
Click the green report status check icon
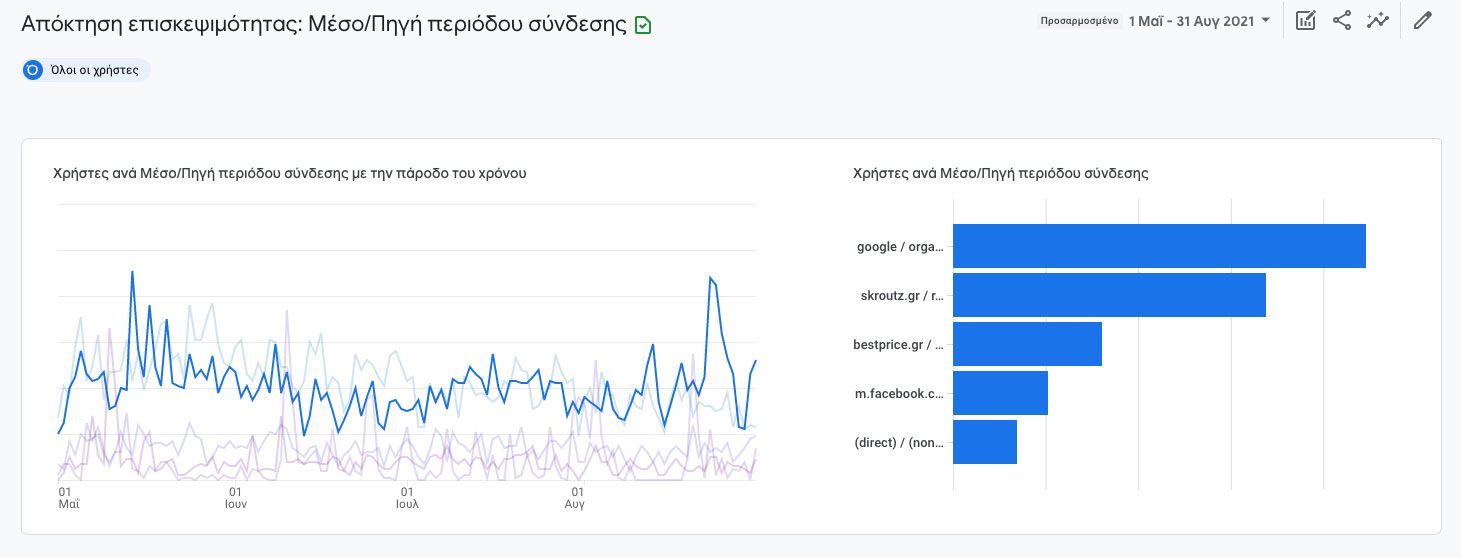(643, 25)
